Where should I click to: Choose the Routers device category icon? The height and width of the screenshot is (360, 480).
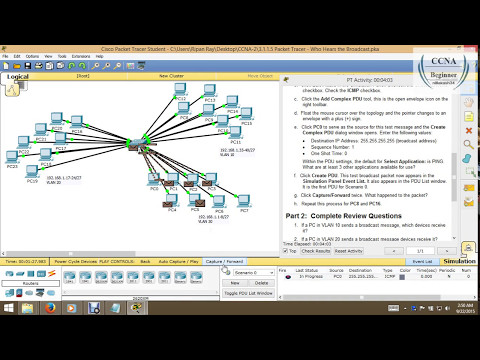[9, 274]
